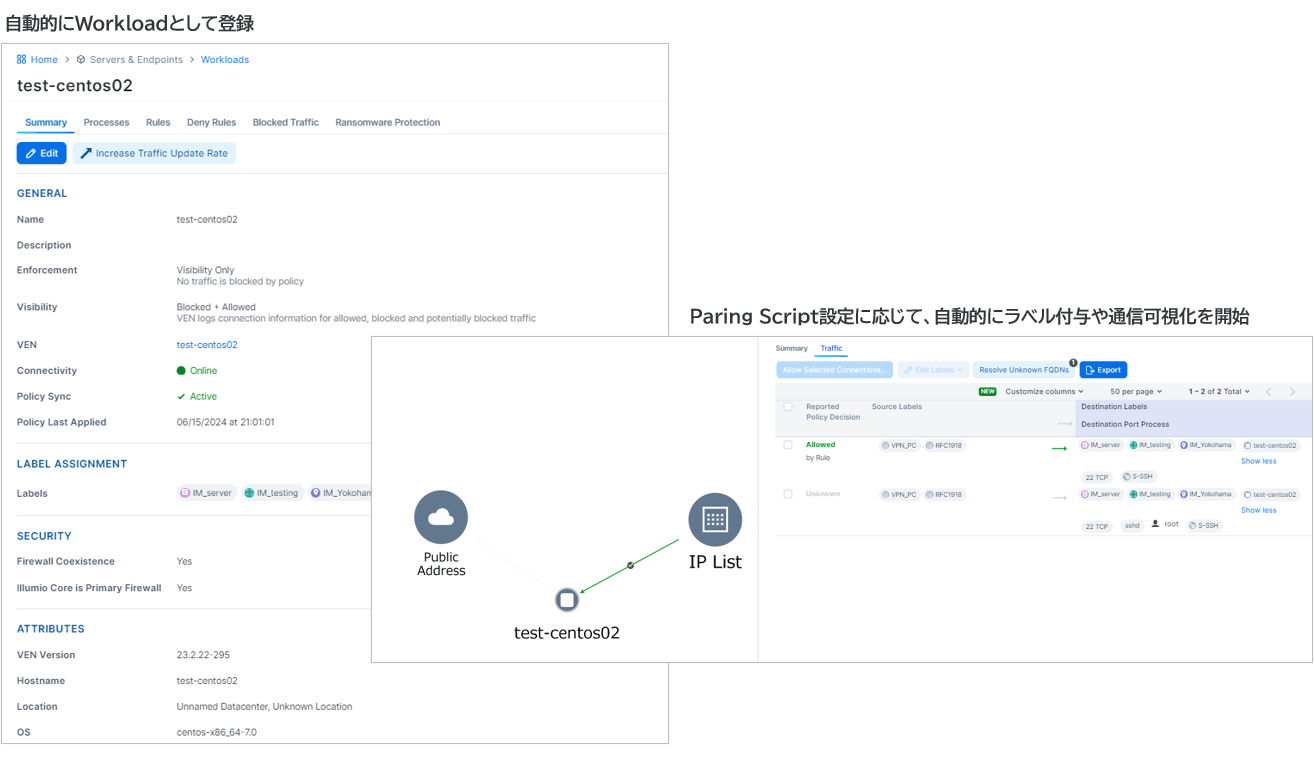Click Show less in Allowed row
Image resolution: width=1314 pixels, height=760 pixels.
[1258, 461]
